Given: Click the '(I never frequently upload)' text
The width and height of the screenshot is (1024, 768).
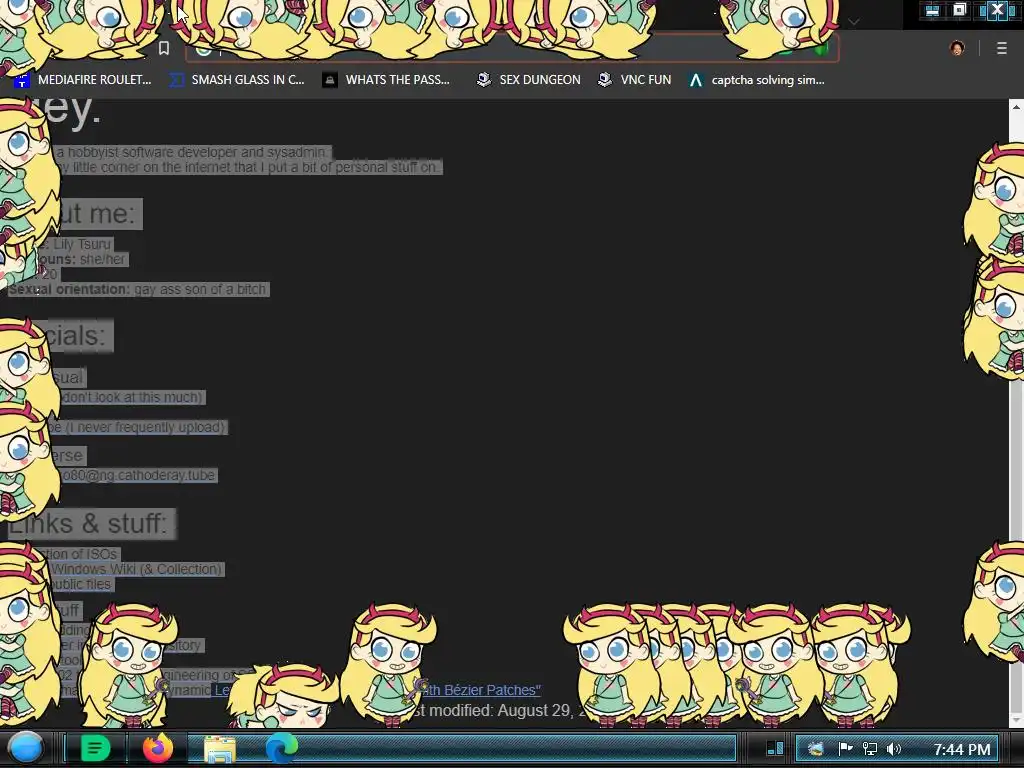Looking at the screenshot, I should (x=145, y=427).
